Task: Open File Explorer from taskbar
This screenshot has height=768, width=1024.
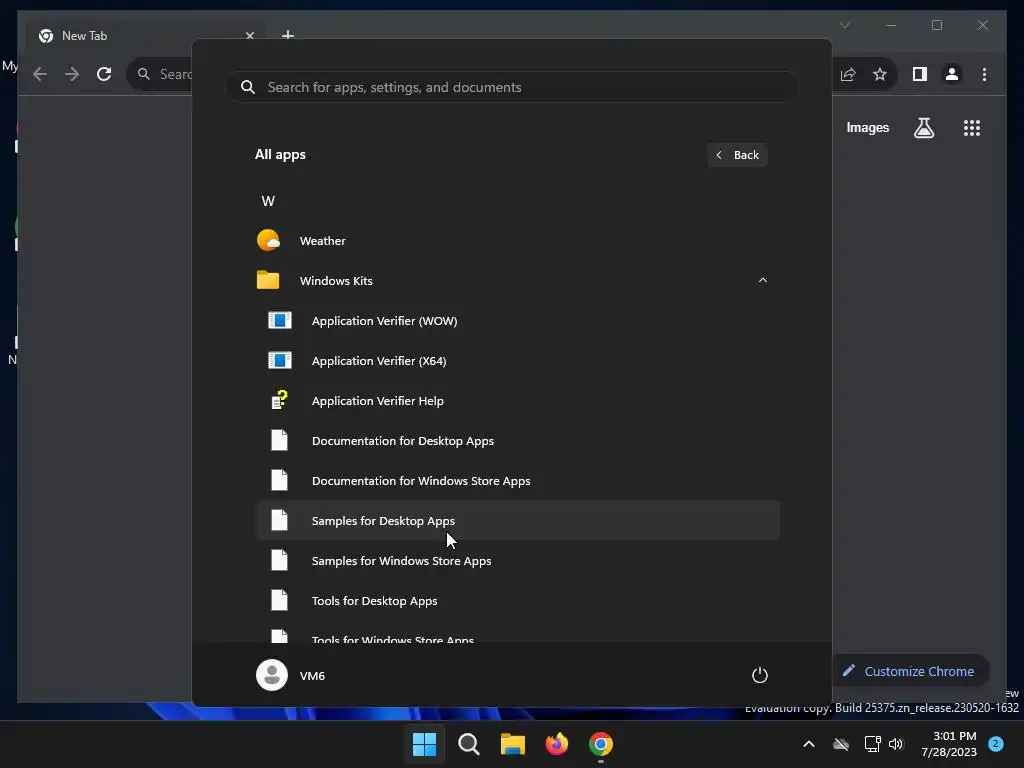Action: point(513,744)
